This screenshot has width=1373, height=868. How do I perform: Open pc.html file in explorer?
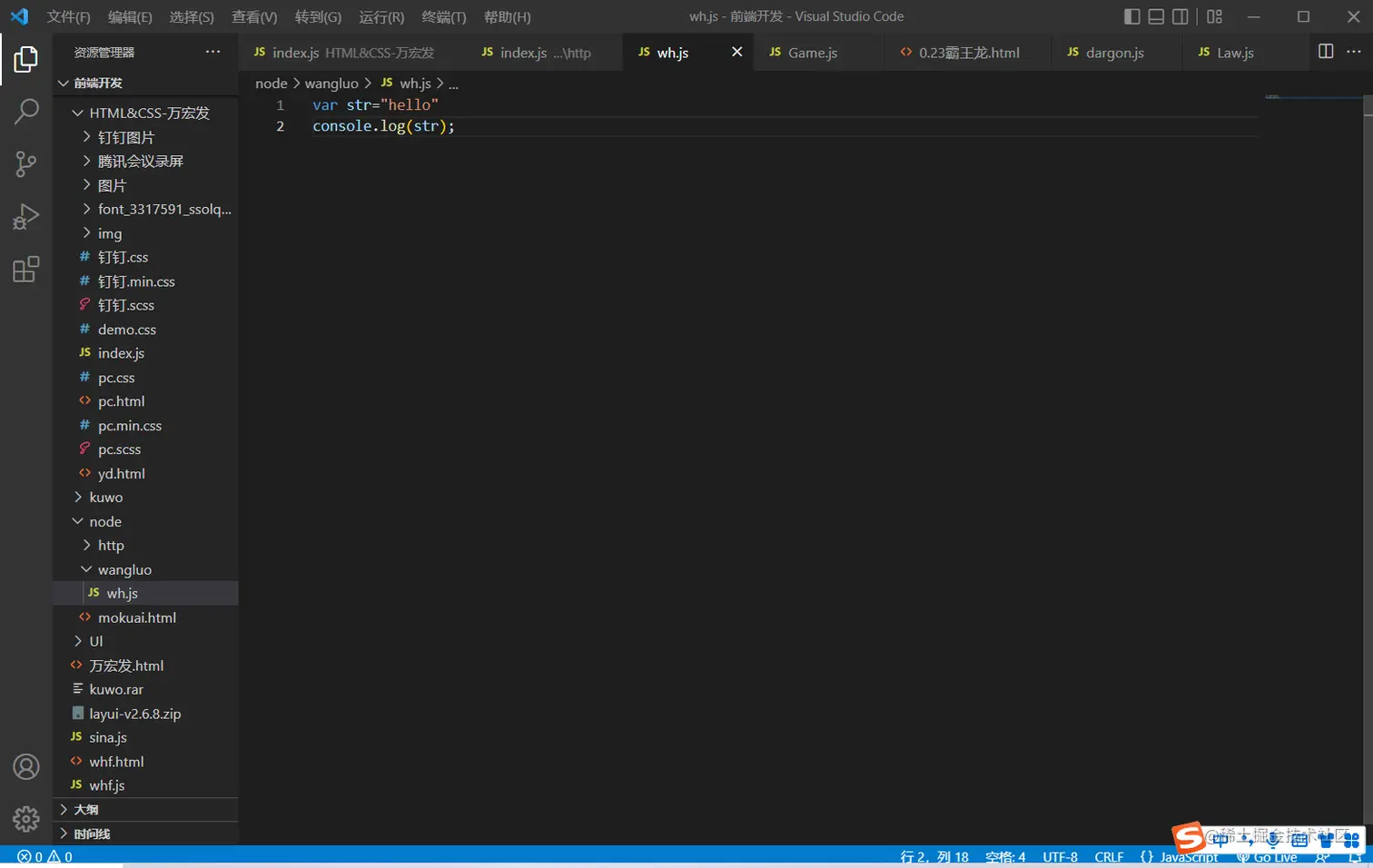pyautogui.click(x=145, y=401)
